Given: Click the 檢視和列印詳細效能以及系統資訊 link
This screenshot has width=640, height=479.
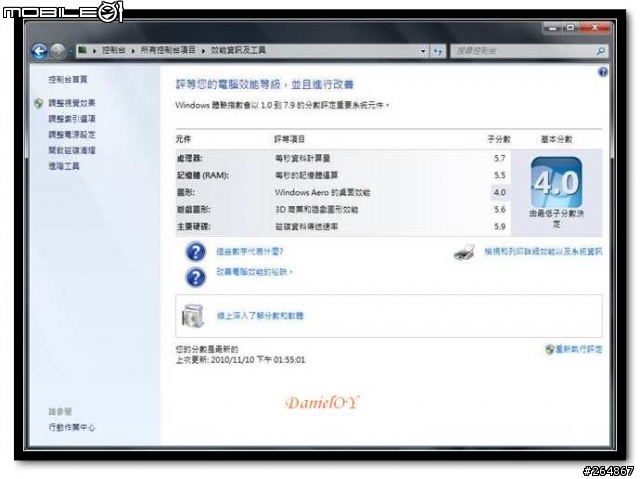Looking at the screenshot, I should [543, 252].
